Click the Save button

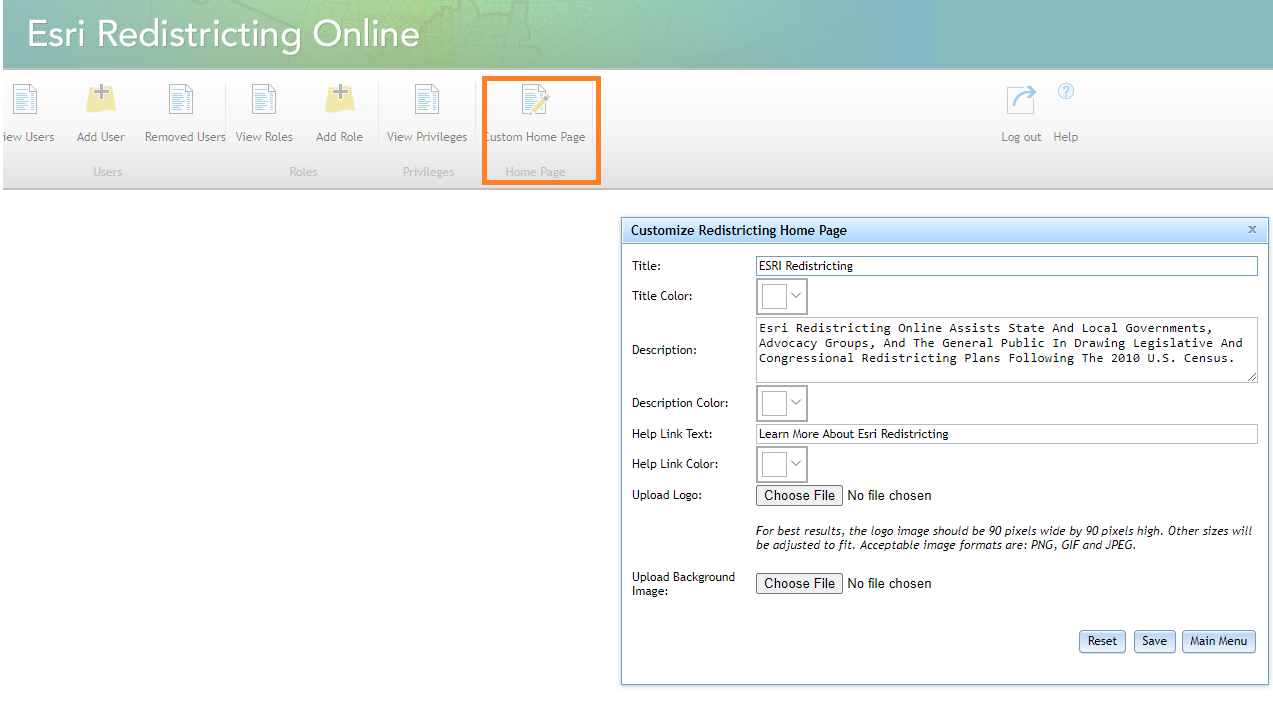pos(1154,641)
